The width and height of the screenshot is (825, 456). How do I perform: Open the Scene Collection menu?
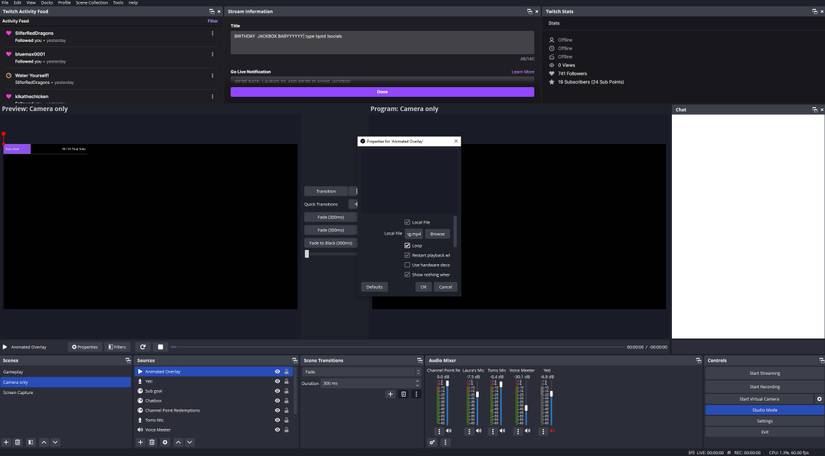coord(92,3)
